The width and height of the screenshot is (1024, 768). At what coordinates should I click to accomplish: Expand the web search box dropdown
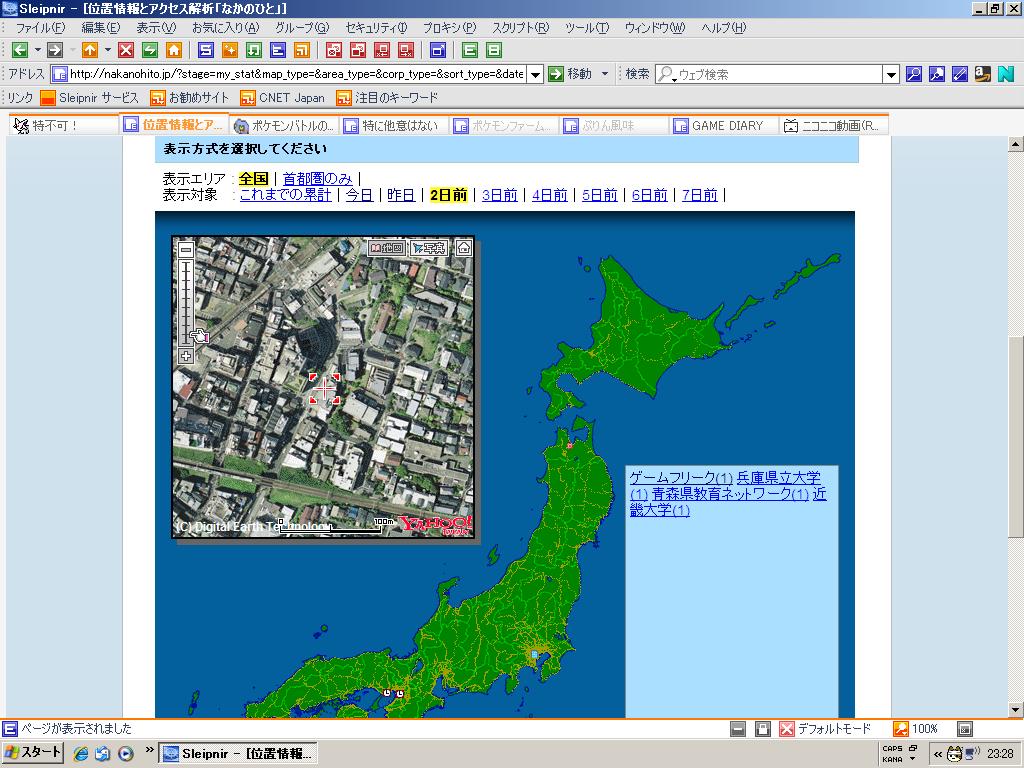point(891,74)
